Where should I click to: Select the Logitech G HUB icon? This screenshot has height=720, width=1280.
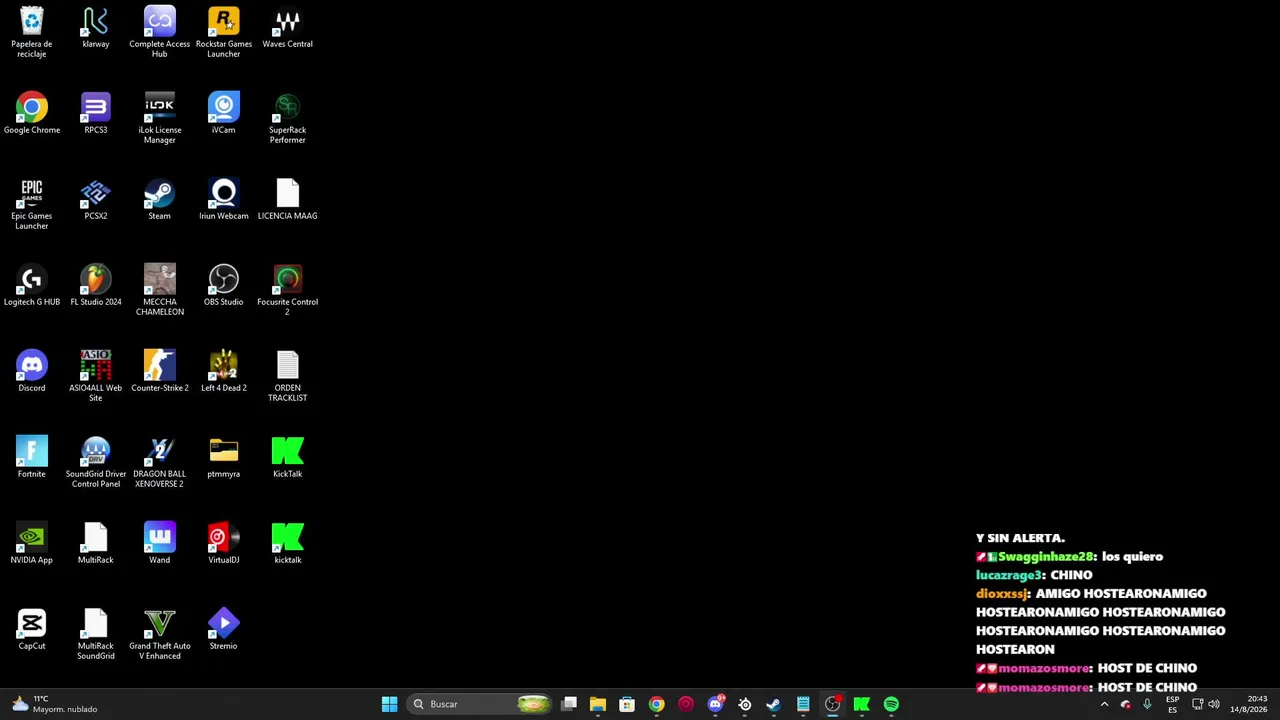pyautogui.click(x=32, y=286)
